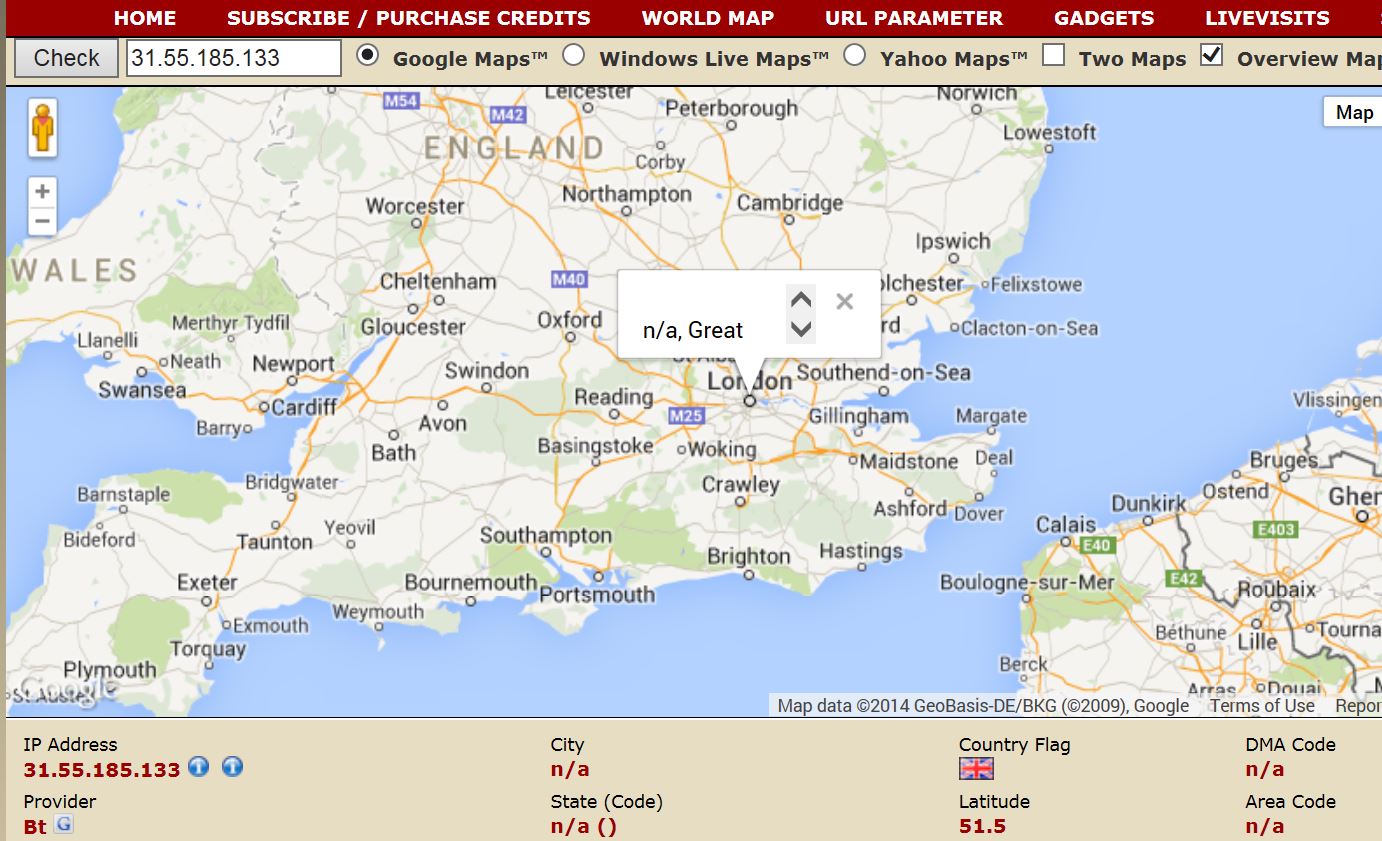This screenshot has height=841, width=1382.
Task: Select the Windows Live Maps radio button
Action: [574, 56]
